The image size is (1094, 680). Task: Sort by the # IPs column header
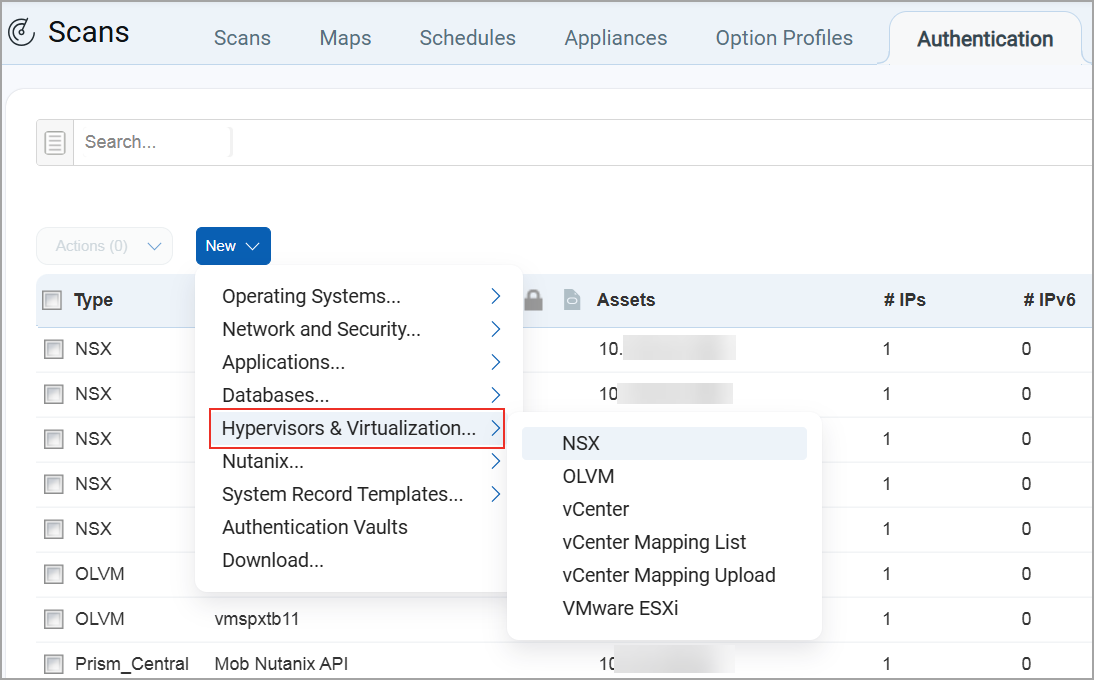(x=904, y=300)
